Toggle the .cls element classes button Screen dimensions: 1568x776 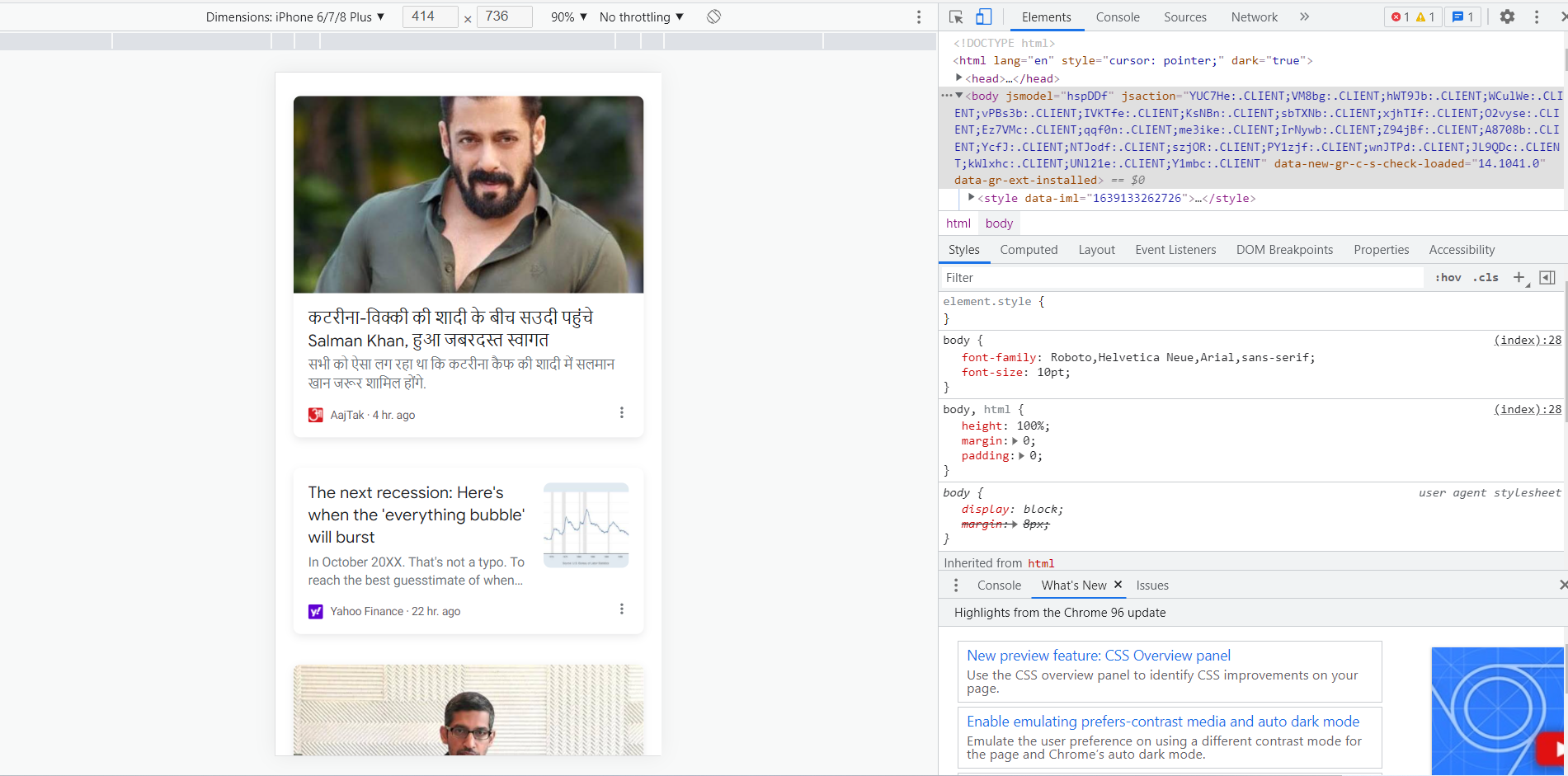1486,278
